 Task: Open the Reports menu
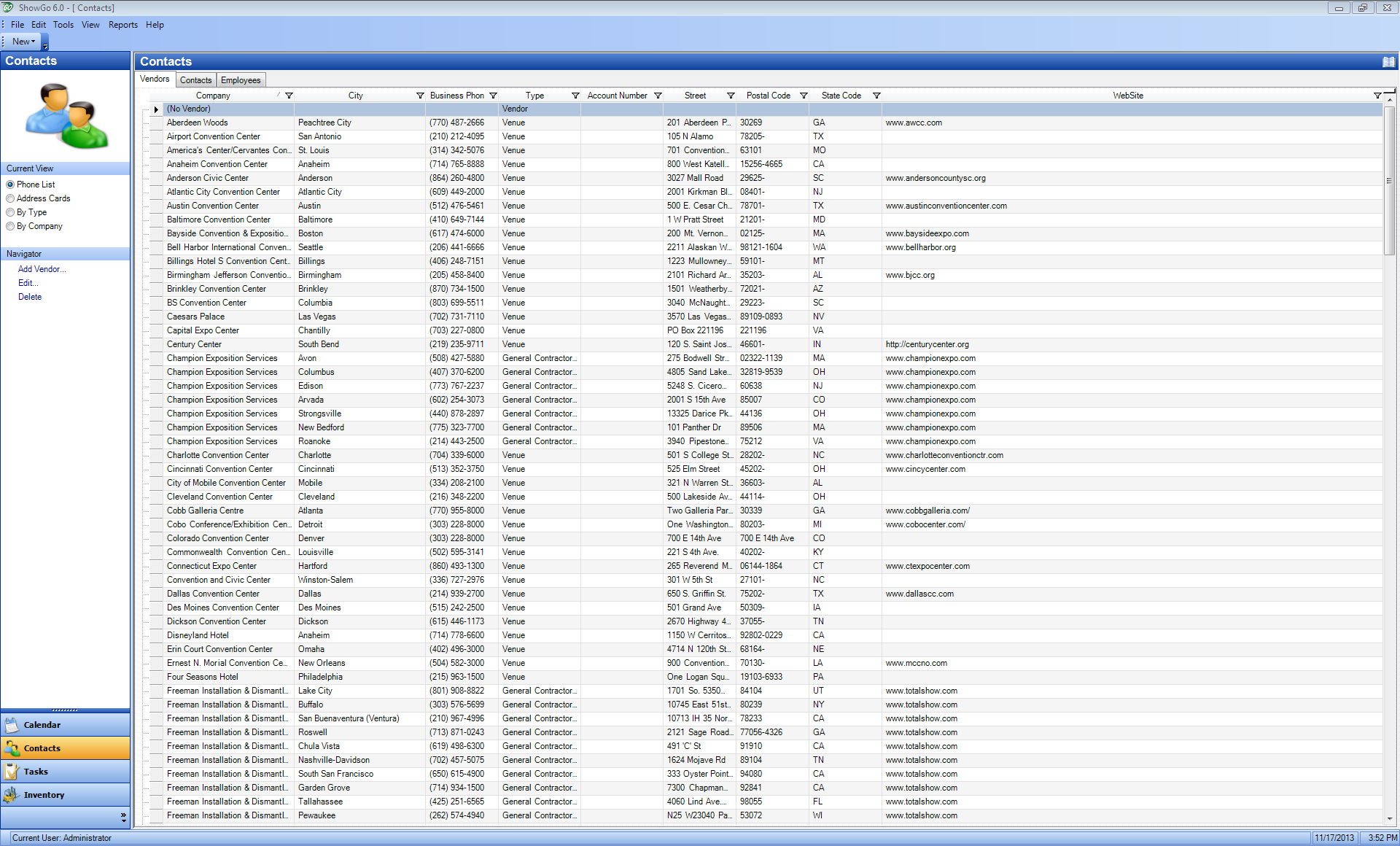point(122,25)
